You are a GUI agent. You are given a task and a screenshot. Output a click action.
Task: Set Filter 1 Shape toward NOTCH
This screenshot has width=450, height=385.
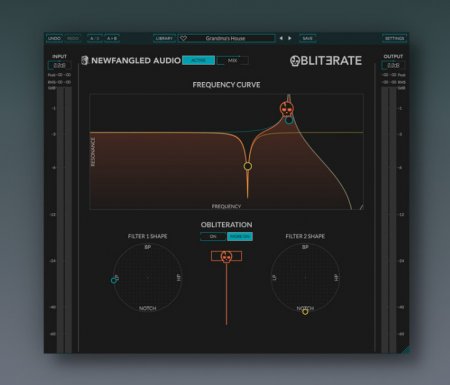point(148,308)
